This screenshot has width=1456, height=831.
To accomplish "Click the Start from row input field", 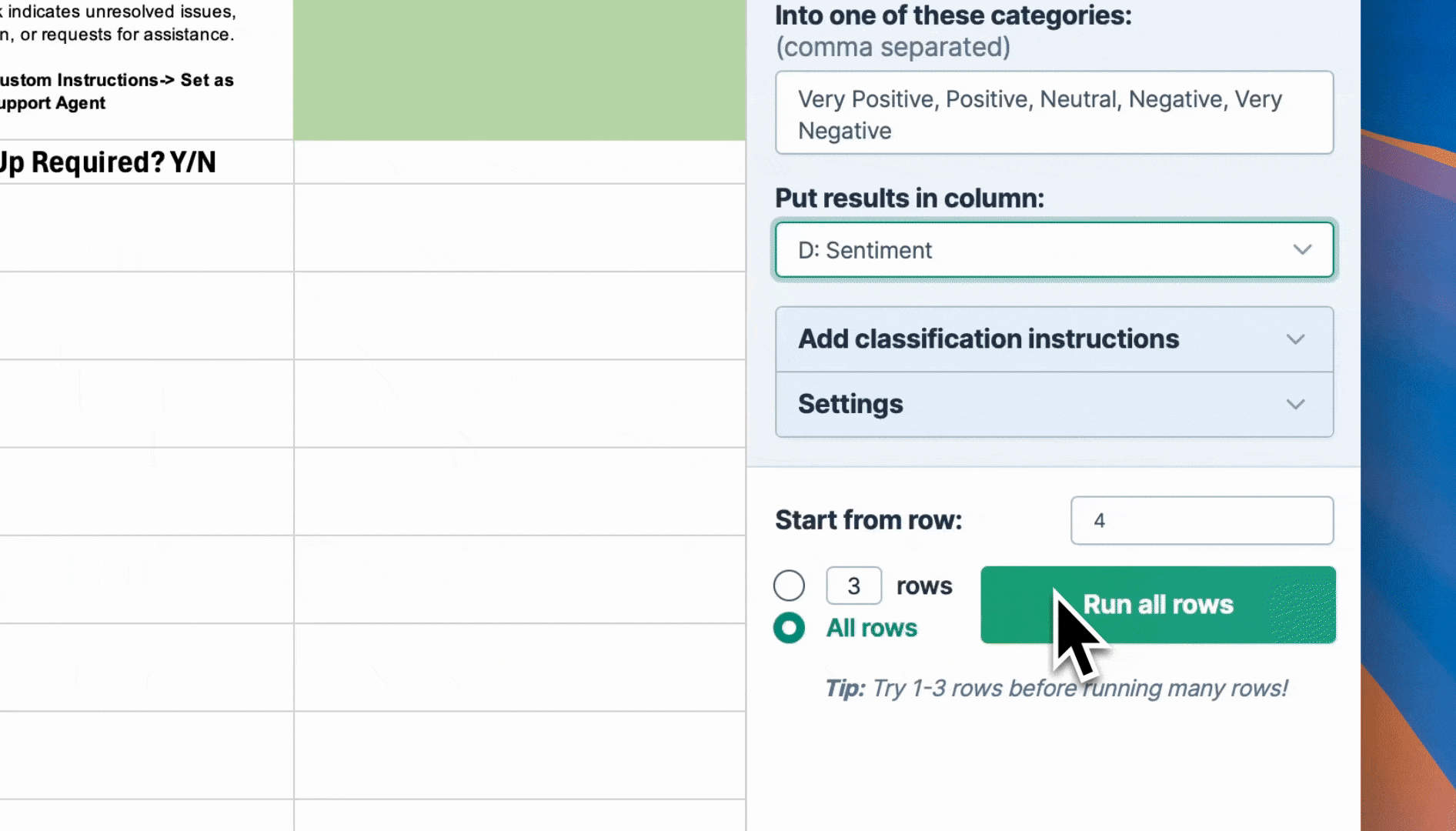I will (x=1201, y=520).
